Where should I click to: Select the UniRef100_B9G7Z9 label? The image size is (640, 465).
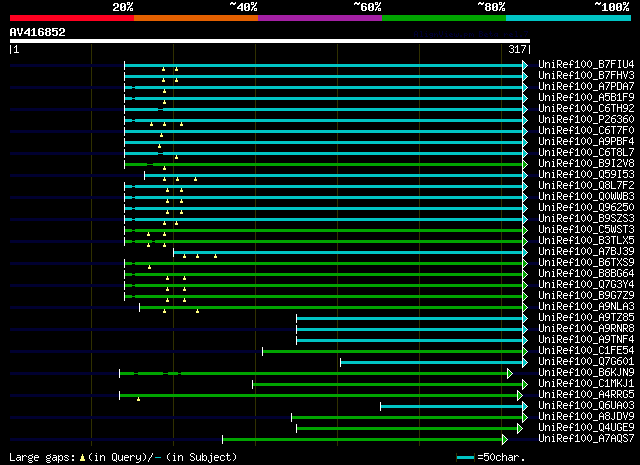586,296
